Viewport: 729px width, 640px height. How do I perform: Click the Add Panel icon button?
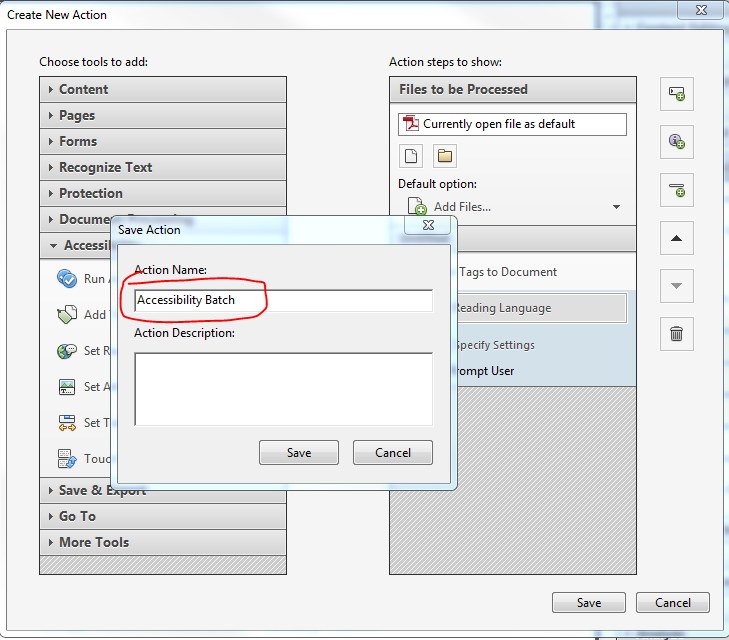[676, 94]
